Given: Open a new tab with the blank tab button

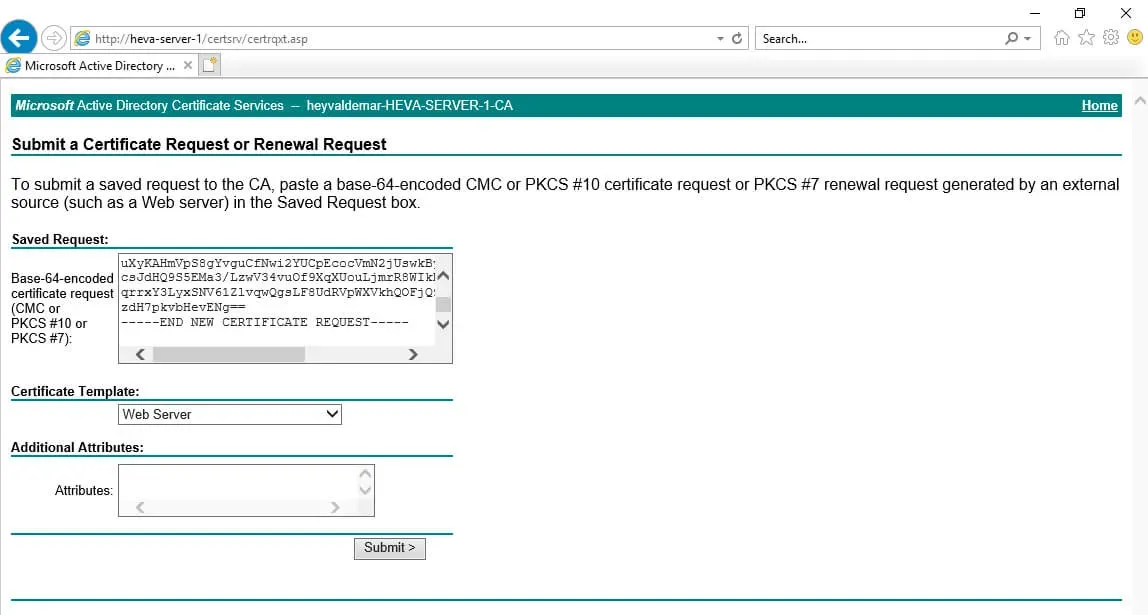Looking at the screenshot, I should (209, 65).
